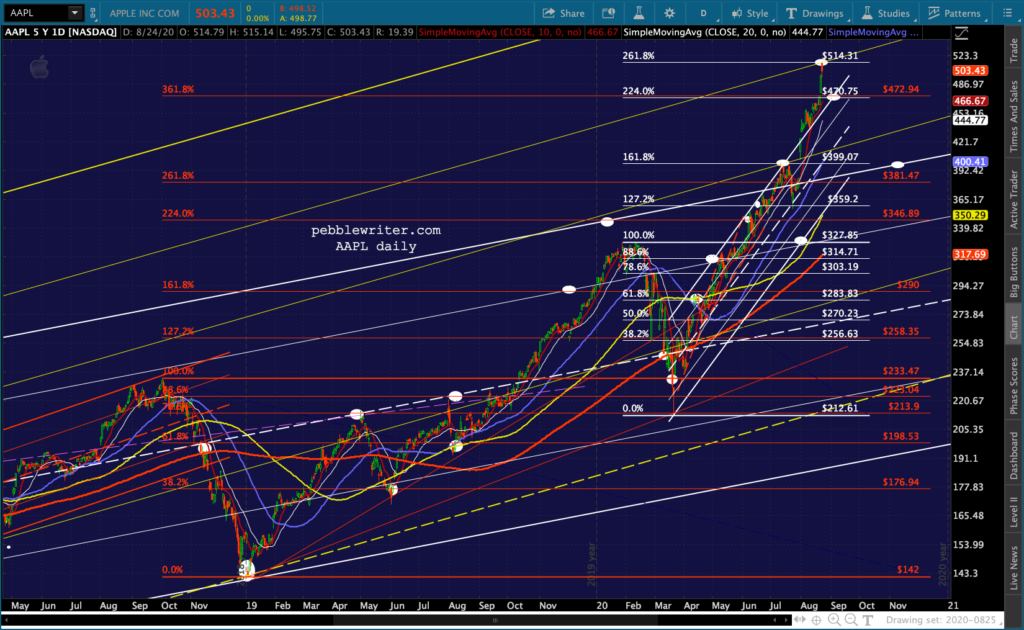
Task: Click the zoom in magnifier icon
Action: click(x=834, y=620)
